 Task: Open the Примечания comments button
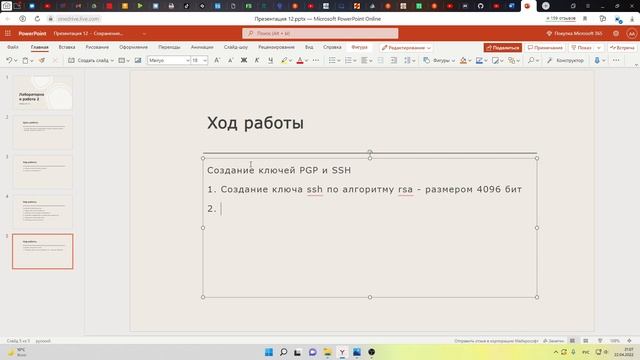(x=545, y=48)
